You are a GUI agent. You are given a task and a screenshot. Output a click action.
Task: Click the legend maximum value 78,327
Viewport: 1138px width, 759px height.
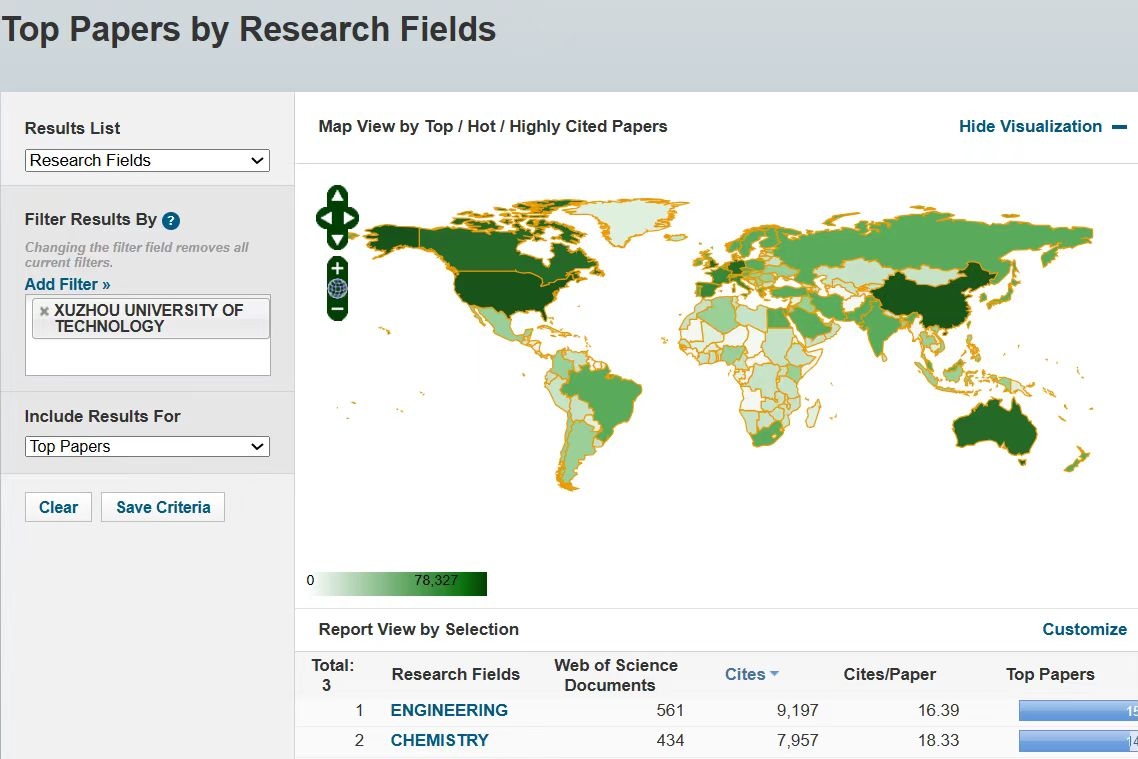pyautogui.click(x=436, y=580)
